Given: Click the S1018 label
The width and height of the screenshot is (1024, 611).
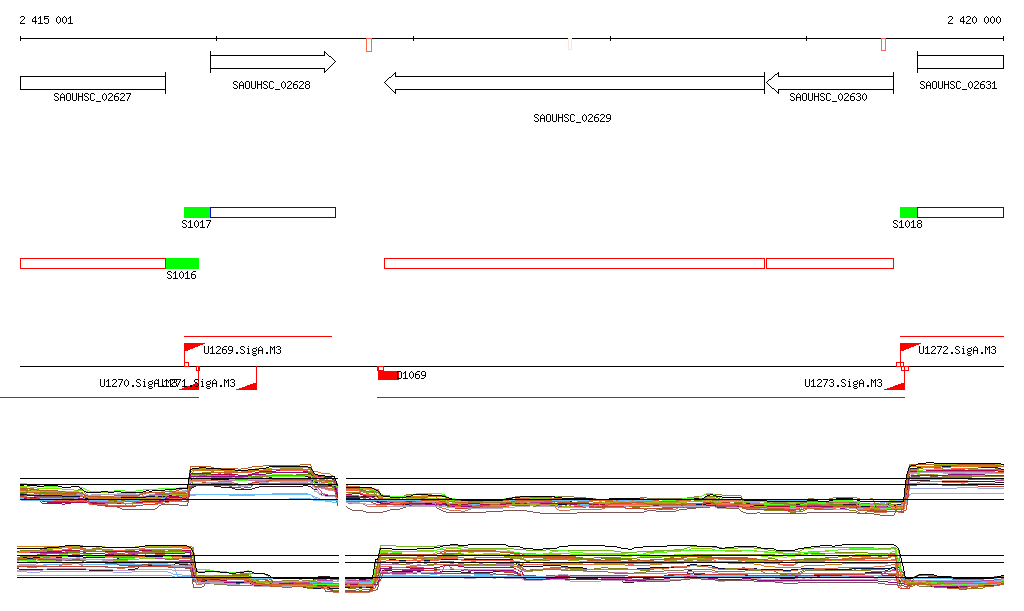Looking at the screenshot, I should [x=907, y=225].
